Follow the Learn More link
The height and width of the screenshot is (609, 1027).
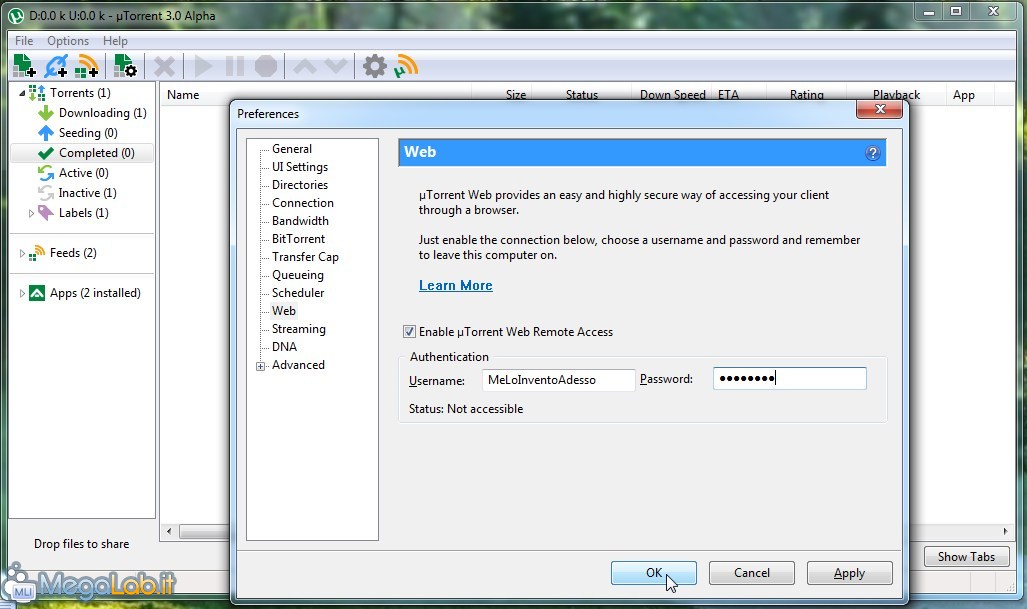456,286
